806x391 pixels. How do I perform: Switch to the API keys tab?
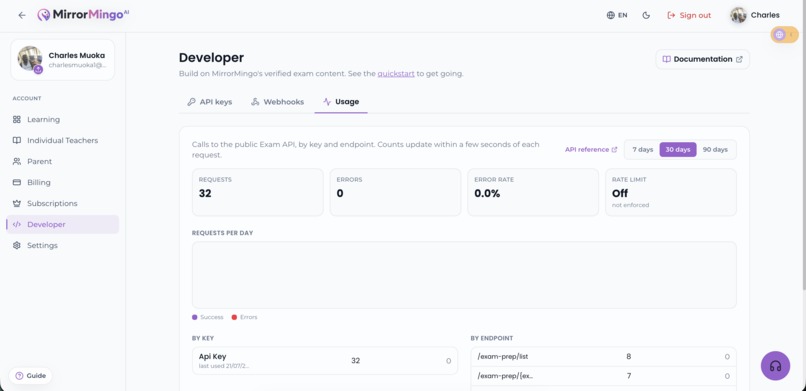[x=209, y=102]
